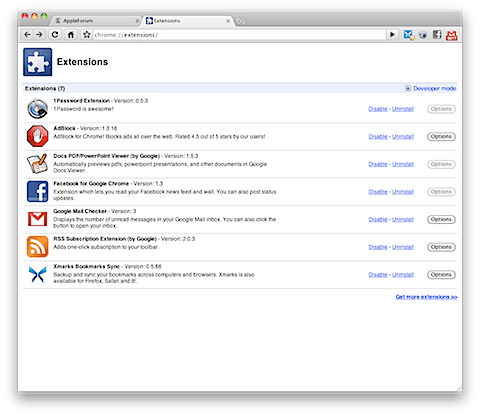The width and height of the screenshot is (480, 416).
Task: Open Google Mail Checker Options
Action: click(x=441, y=219)
